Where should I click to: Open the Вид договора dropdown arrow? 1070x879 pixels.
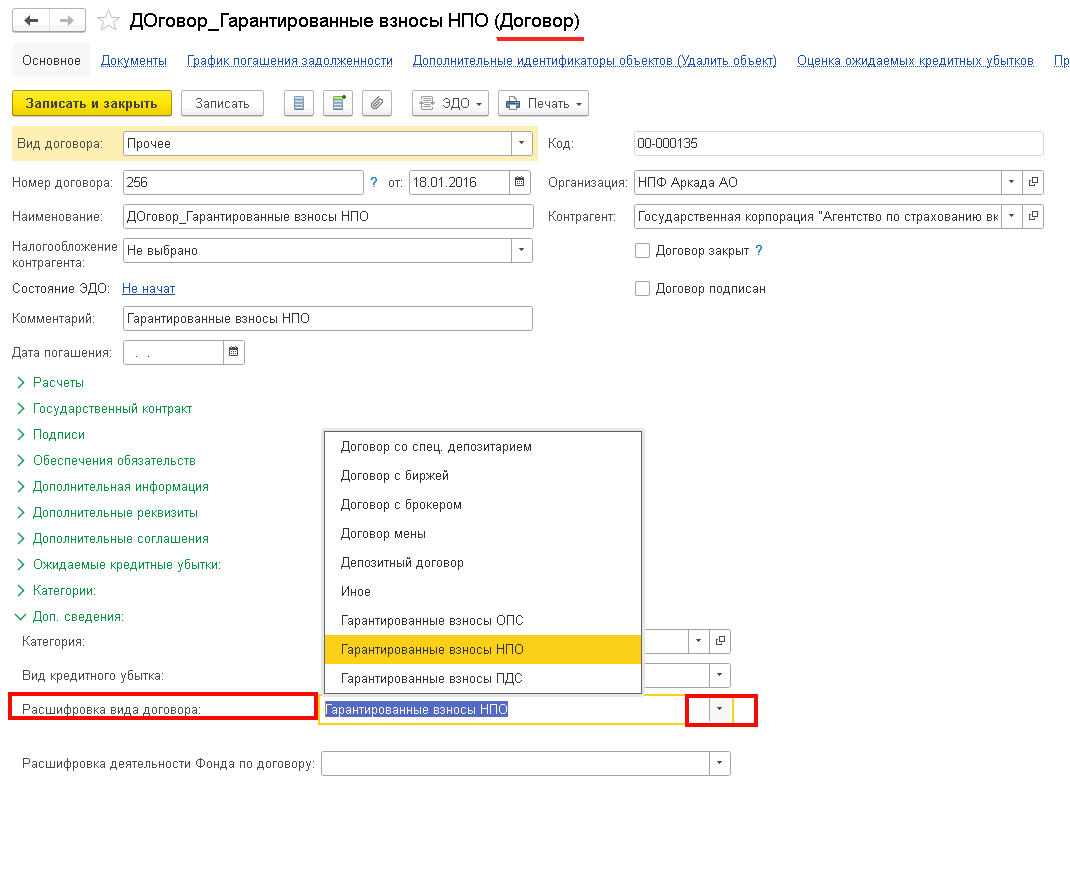pyautogui.click(x=521, y=144)
